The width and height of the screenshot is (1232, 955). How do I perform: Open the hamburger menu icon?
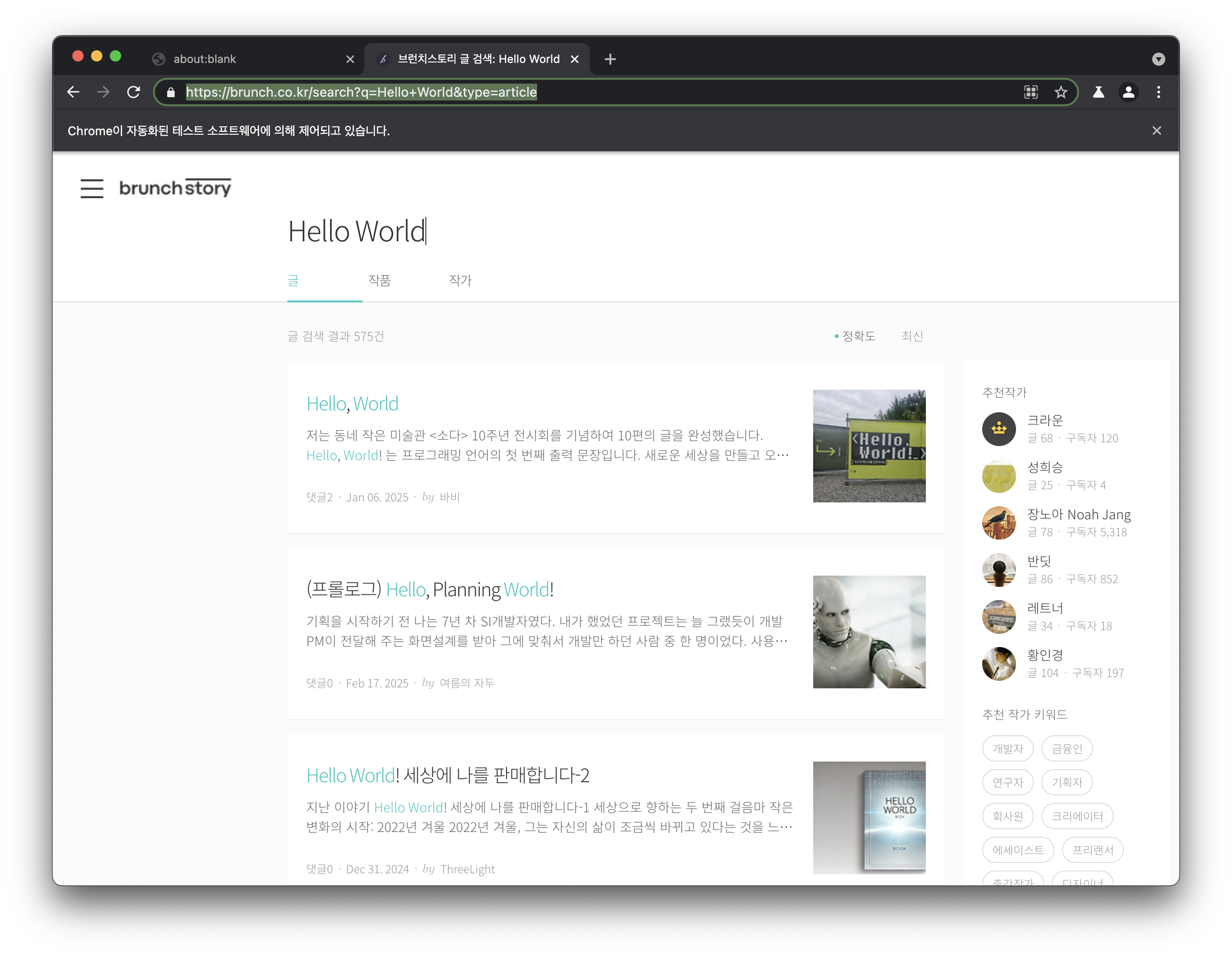click(92, 188)
